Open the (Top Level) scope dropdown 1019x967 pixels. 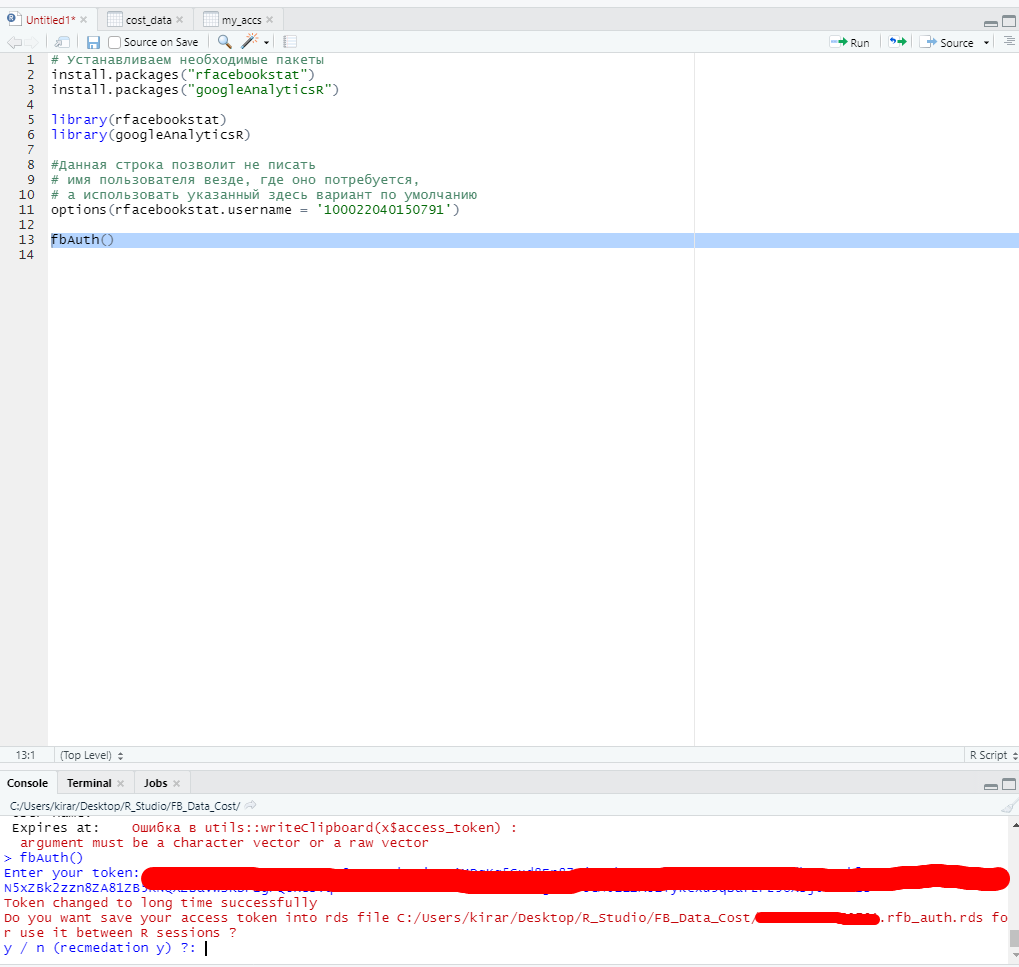pyautogui.click(x=92, y=755)
